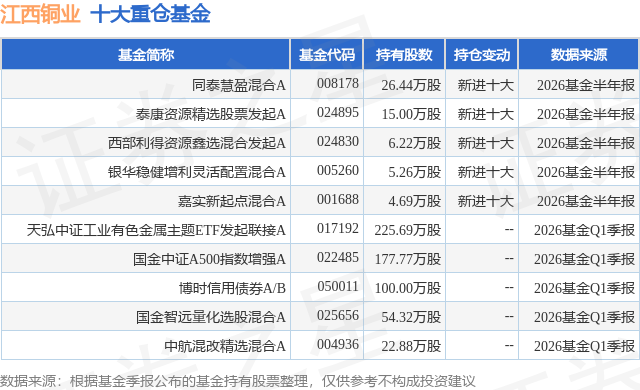The height and width of the screenshot is (390, 640).
Task: Click the 数据来源 column header
Action: [579, 55]
